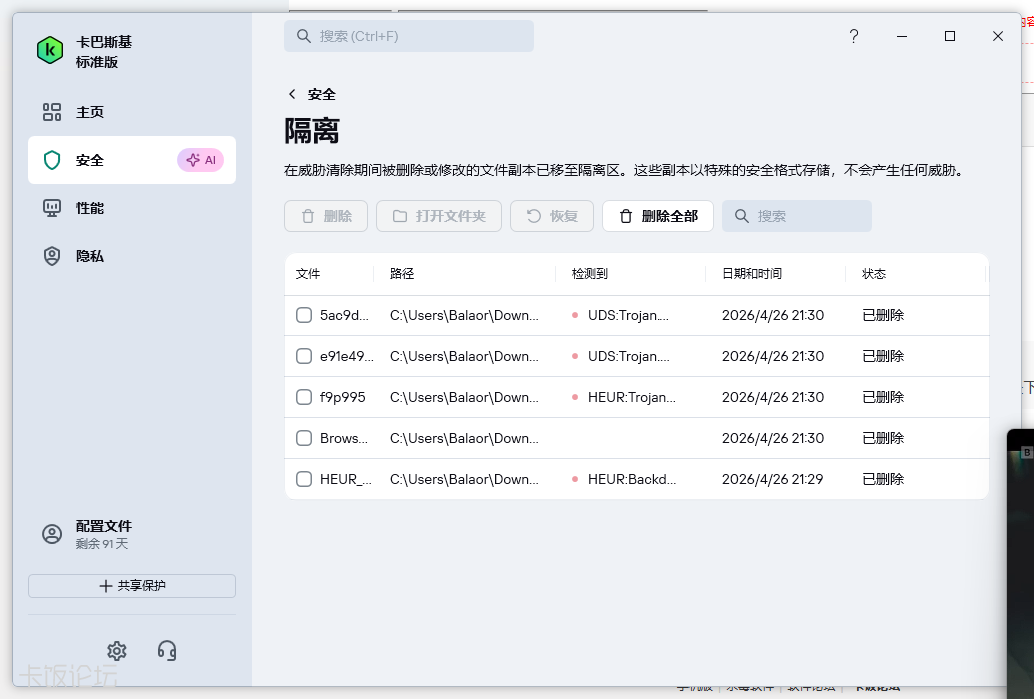
Task: Click the 剩余 91 天 subscription text
Action: point(102,544)
